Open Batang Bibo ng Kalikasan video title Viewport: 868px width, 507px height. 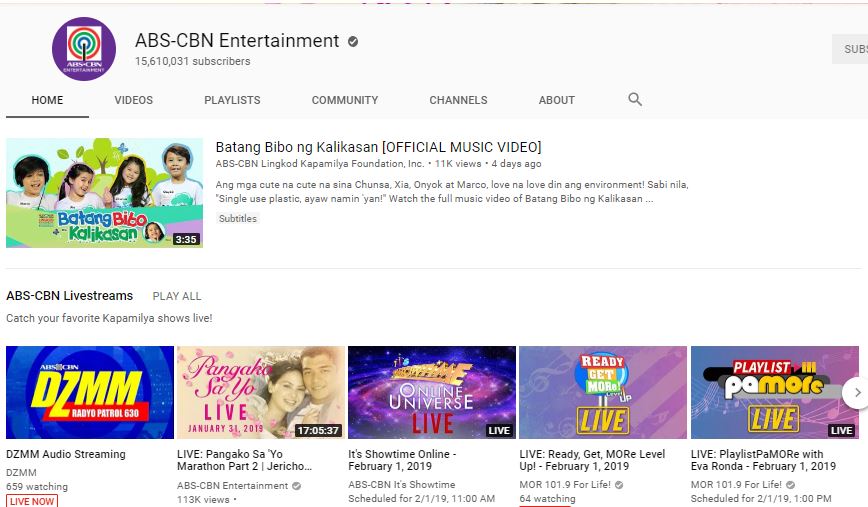click(x=379, y=147)
